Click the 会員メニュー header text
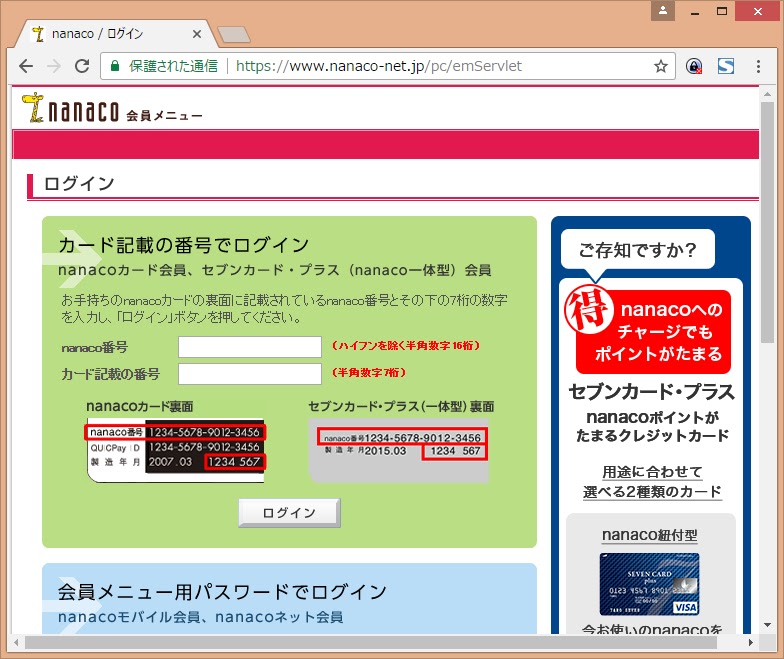Viewport: 784px width, 659px height. click(164, 116)
